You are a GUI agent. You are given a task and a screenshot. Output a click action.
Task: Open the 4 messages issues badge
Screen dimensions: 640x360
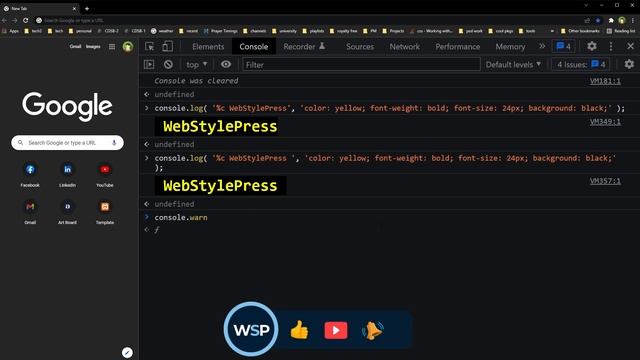coord(563,47)
